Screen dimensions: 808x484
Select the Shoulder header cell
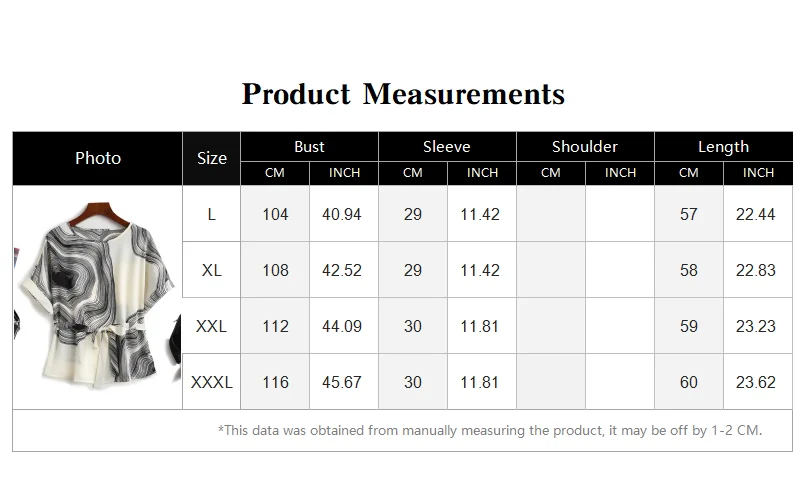tap(585, 147)
